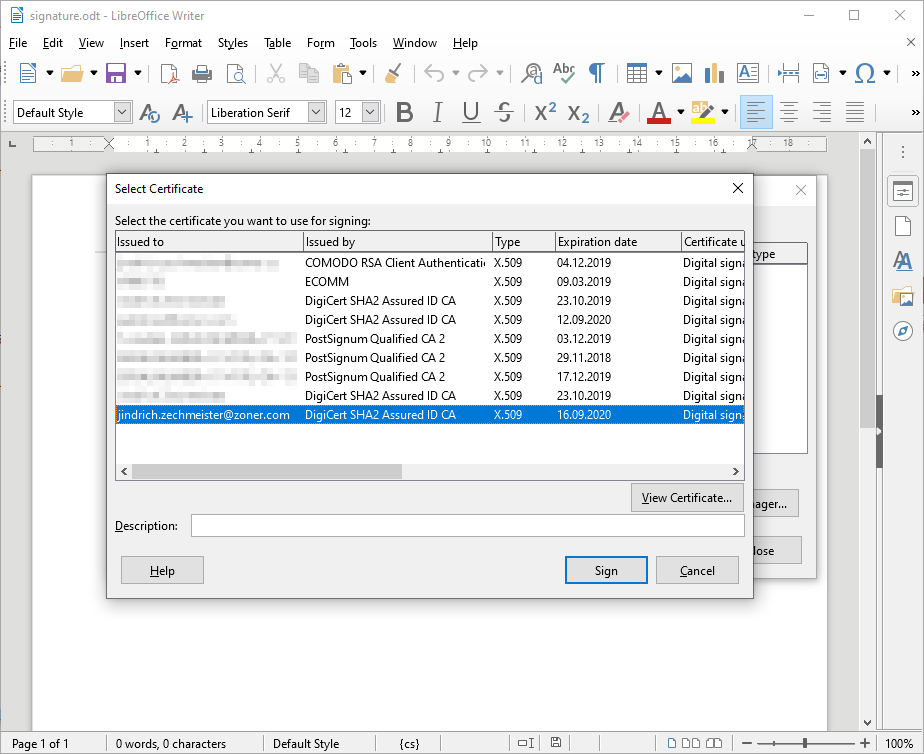This screenshot has height=754, width=924.
Task: Toggle Italic formatting
Action: 437,113
